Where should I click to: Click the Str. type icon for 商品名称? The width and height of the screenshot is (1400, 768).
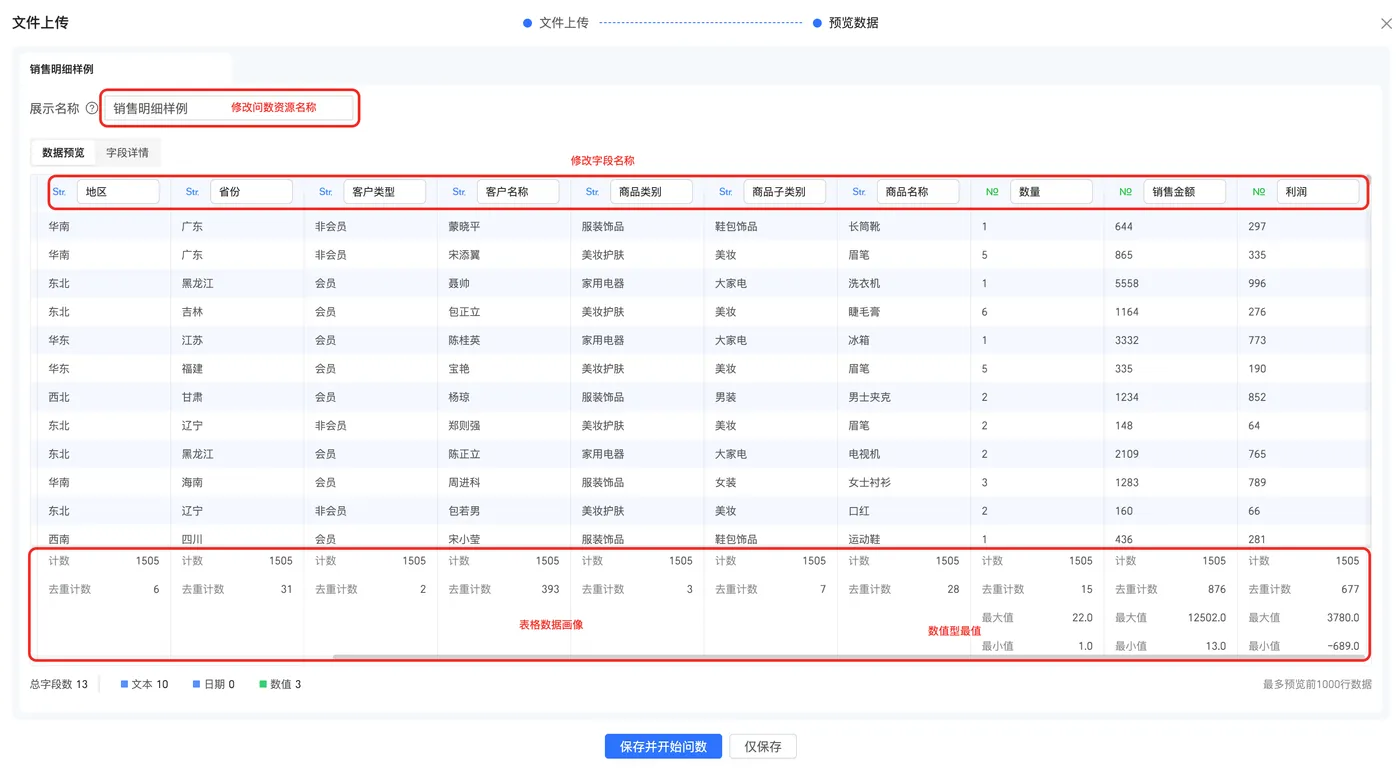(x=859, y=192)
